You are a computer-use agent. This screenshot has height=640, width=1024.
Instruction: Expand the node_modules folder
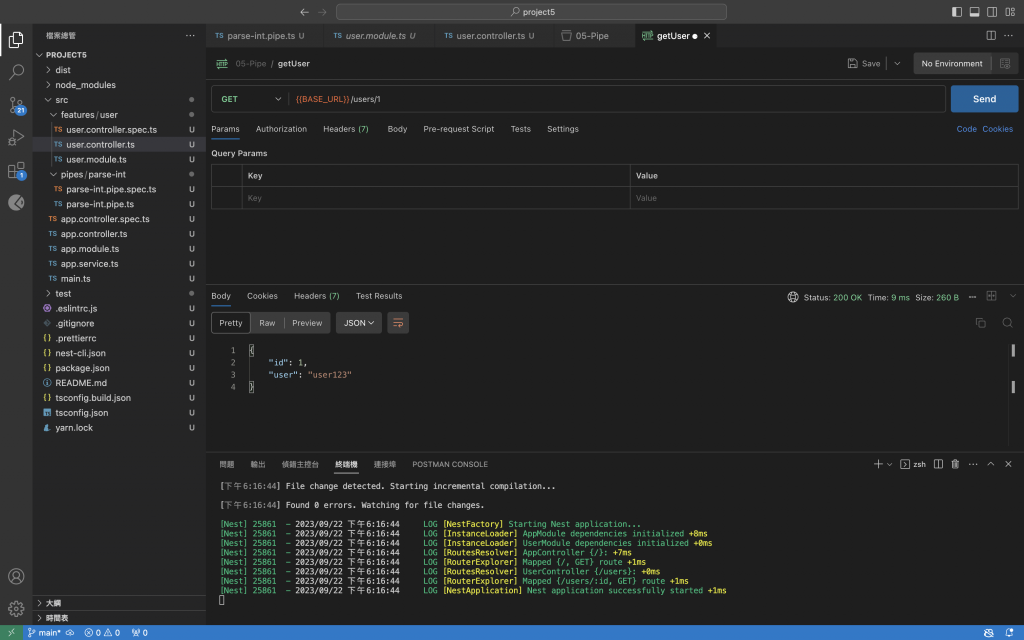click(x=85, y=85)
